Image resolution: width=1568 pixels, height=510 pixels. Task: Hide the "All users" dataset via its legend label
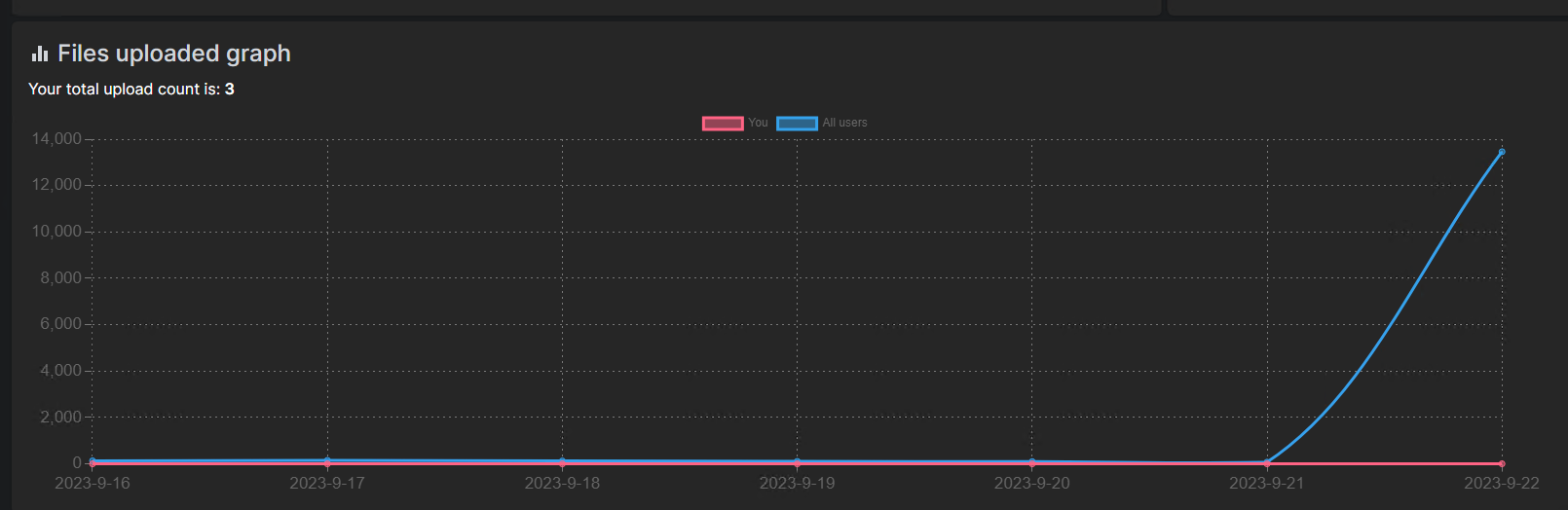pyautogui.click(x=844, y=123)
